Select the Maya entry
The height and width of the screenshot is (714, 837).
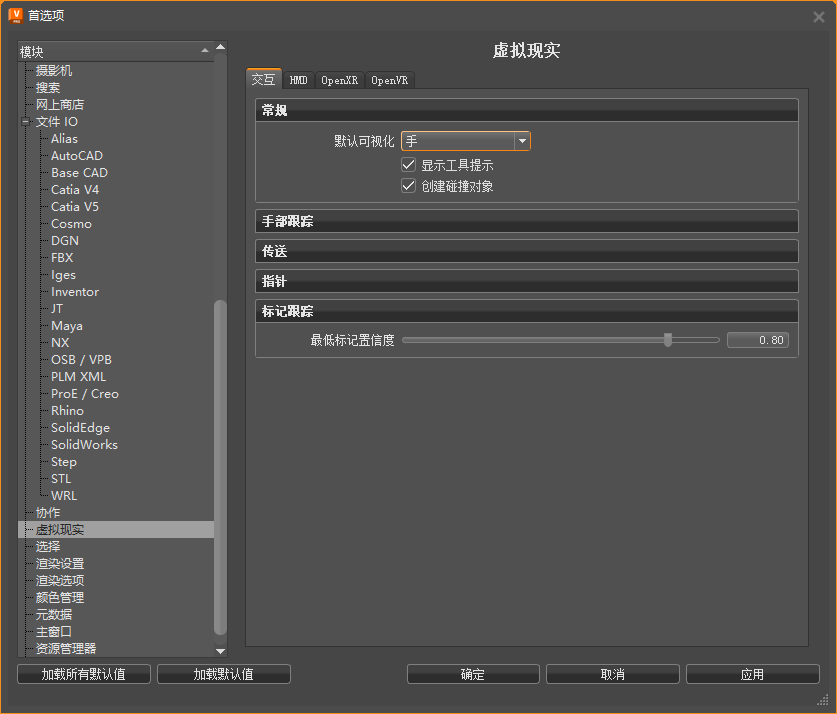[x=67, y=326]
